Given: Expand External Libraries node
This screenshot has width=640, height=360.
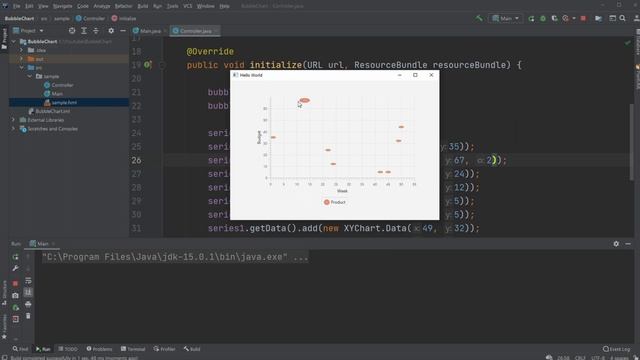Looking at the screenshot, I should coord(14,120).
